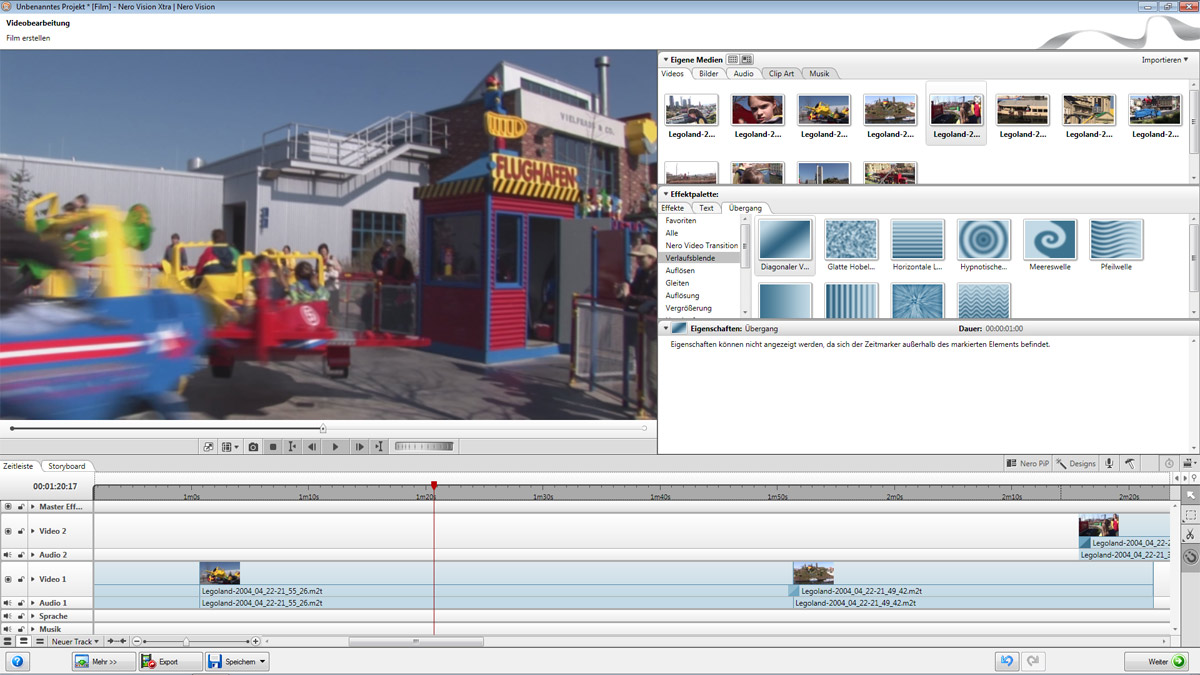Open the Speichern dropdown arrow
The image size is (1200, 675).
click(x=263, y=661)
